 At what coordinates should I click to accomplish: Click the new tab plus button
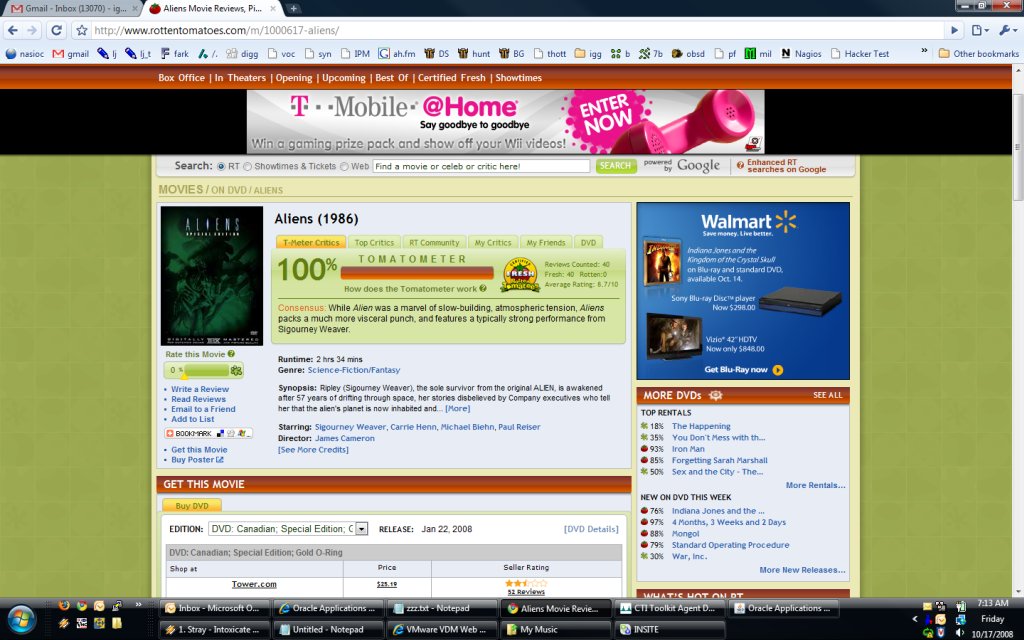(x=293, y=8)
